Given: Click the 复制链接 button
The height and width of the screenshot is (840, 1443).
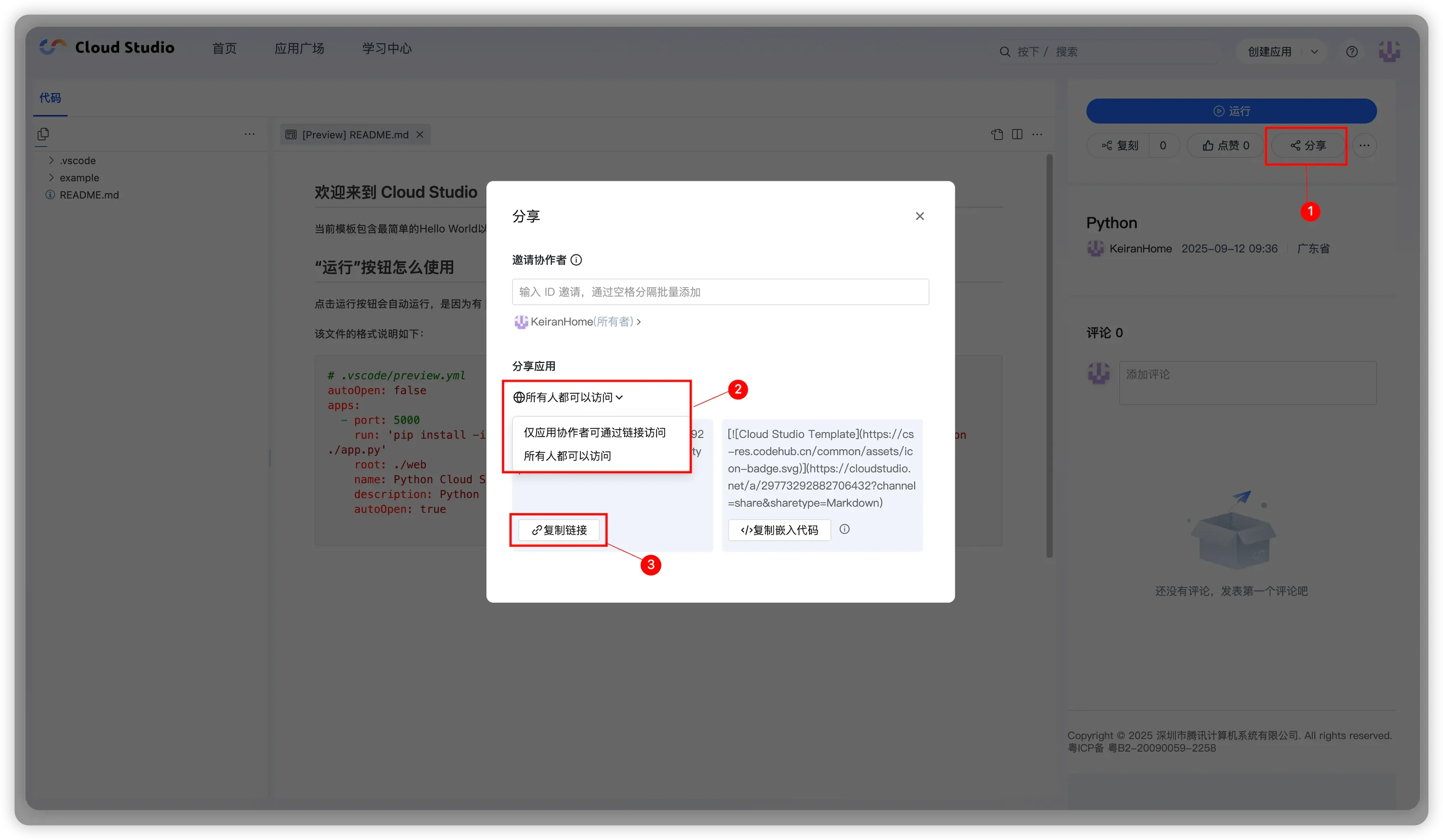Looking at the screenshot, I should 559,530.
